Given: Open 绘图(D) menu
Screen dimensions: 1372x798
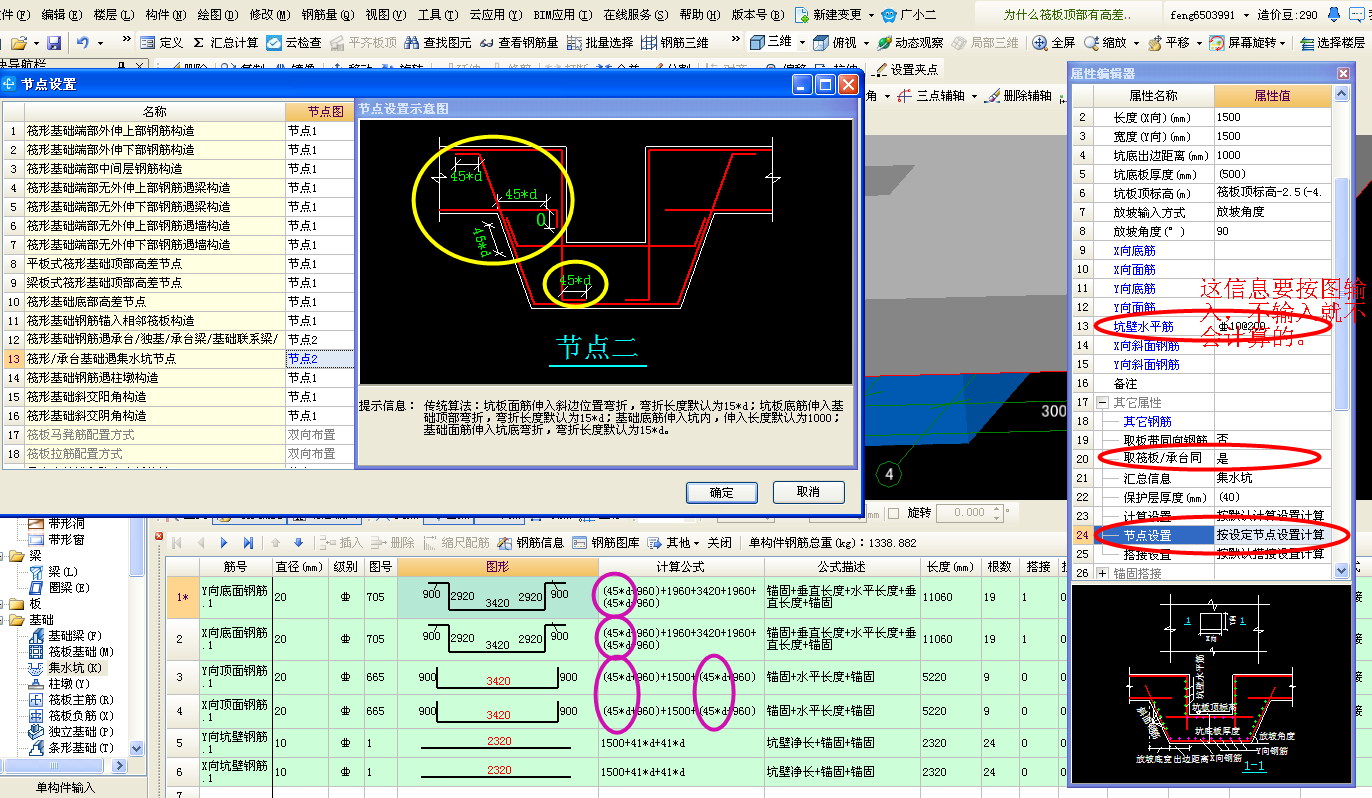Looking at the screenshot, I should [x=217, y=15].
